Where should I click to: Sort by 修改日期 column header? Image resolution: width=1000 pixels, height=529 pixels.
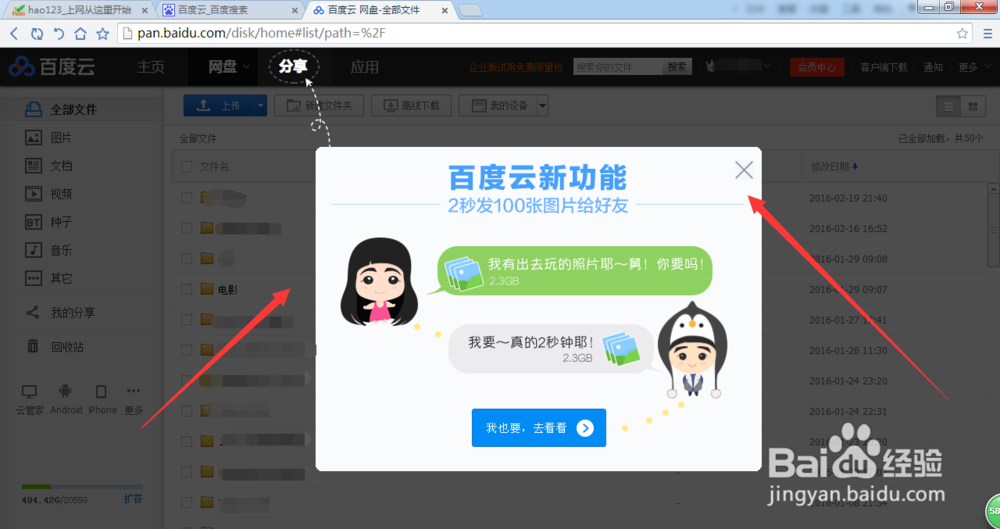tap(834, 167)
